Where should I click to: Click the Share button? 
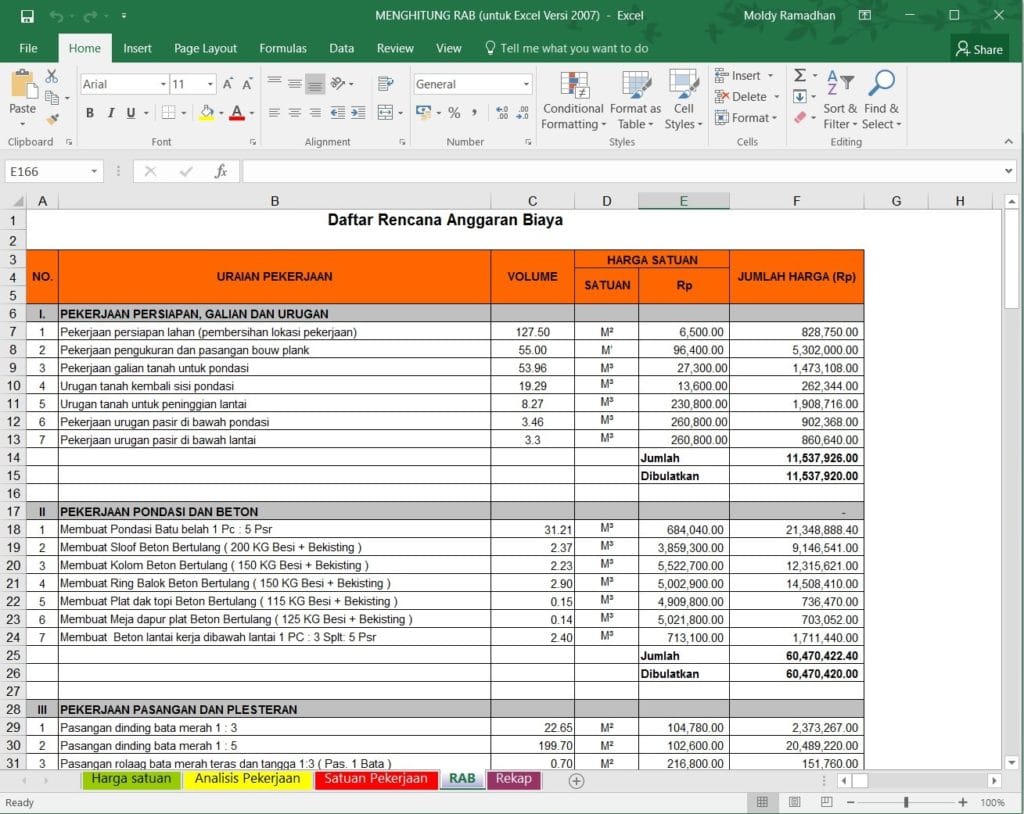(978, 48)
